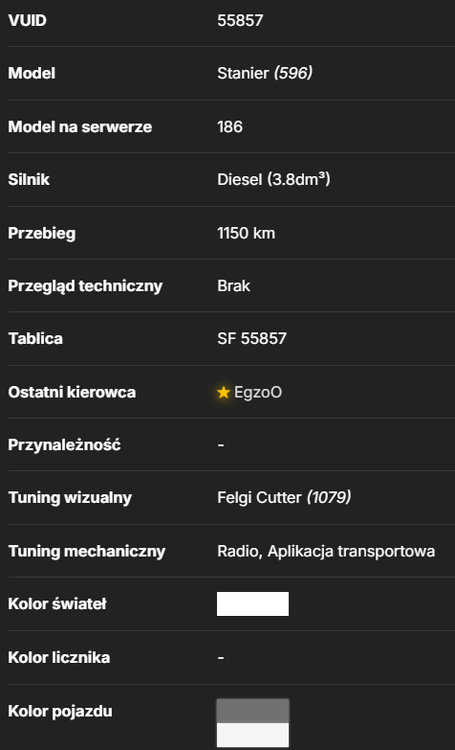
Task: Click the Felgi Cutter tuning entry
Action: (x=259, y=498)
